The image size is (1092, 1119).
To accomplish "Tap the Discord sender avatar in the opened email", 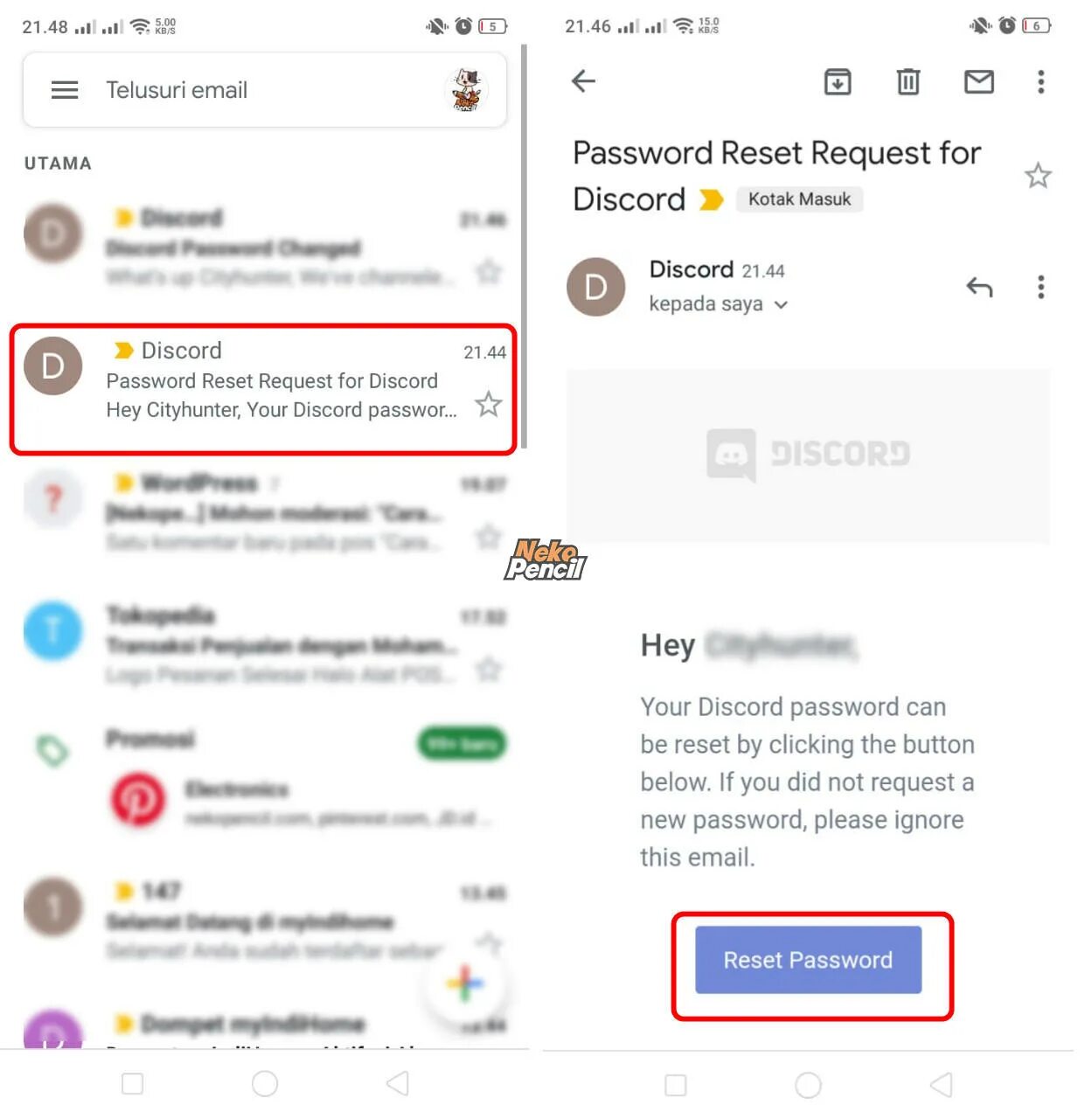I will point(596,287).
